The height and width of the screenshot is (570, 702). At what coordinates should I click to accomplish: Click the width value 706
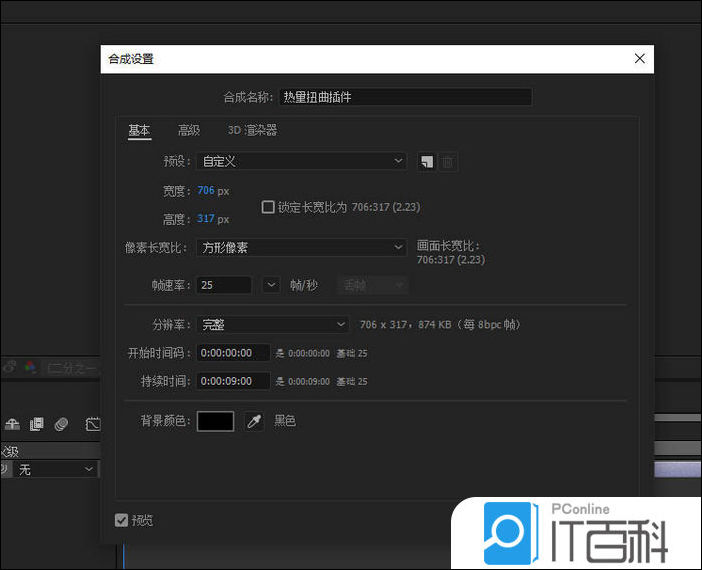pos(205,190)
